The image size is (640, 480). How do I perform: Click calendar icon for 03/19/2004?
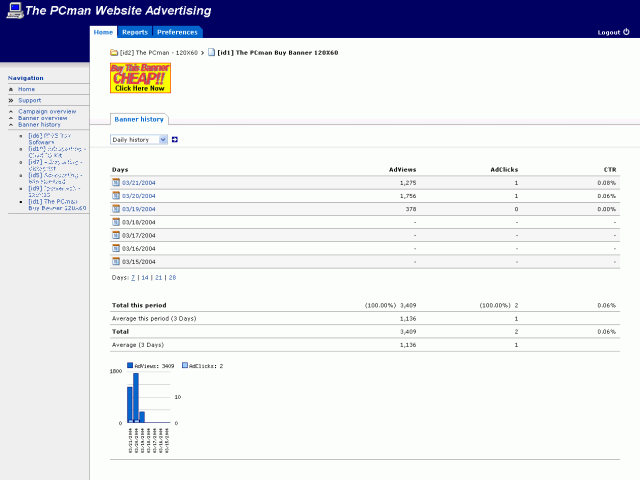[116, 209]
